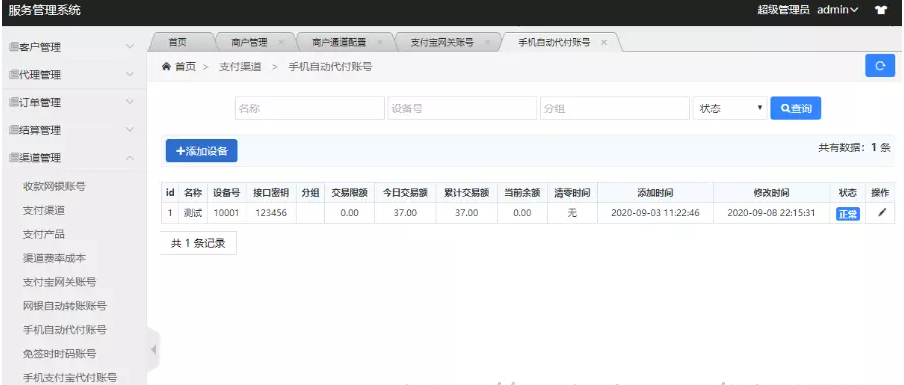Switch to the 商户通道配置 tab

pos(339,42)
